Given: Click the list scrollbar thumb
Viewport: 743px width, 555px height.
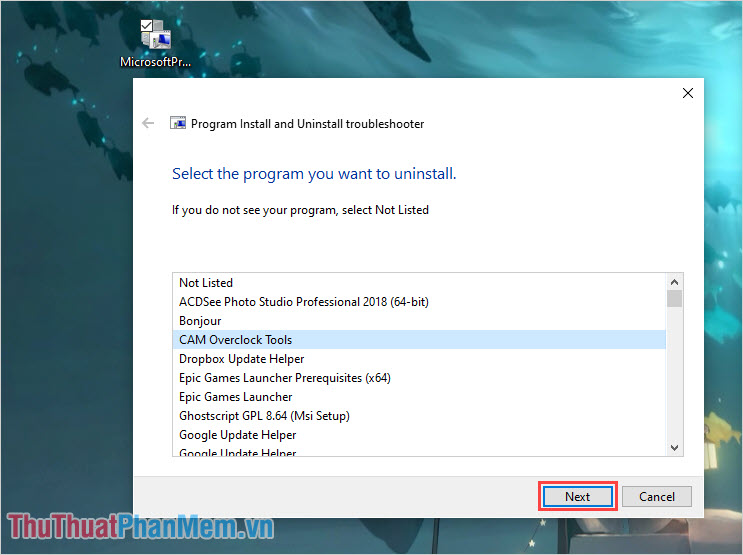Looking at the screenshot, I should pyautogui.click(x=674, y=299).
